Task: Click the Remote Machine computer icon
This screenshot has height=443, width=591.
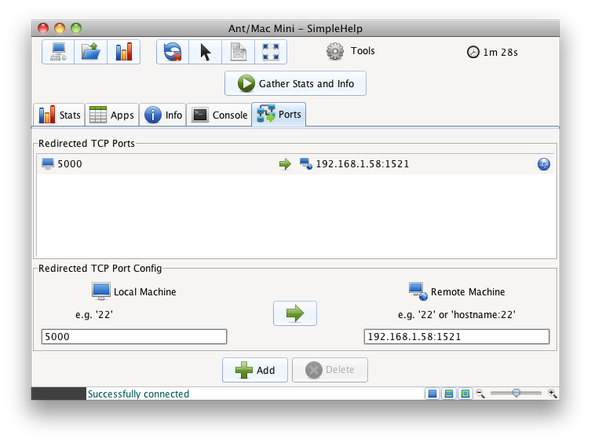Action: click(418, 291)
